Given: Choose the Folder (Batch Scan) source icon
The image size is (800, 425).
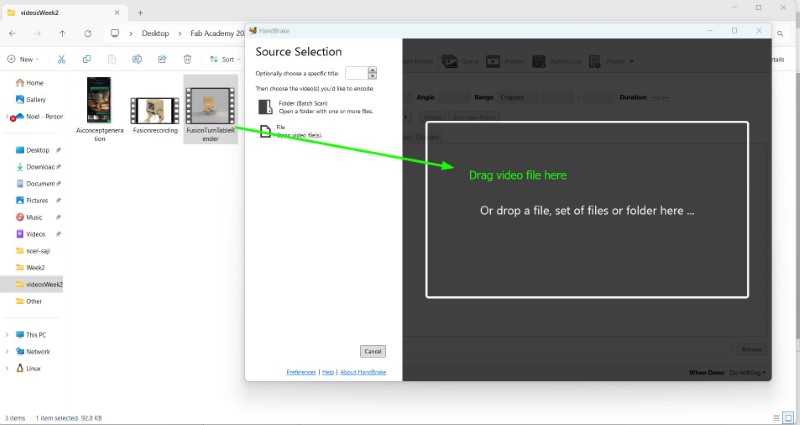Looking at the screenshot, I should coord(265,107).
